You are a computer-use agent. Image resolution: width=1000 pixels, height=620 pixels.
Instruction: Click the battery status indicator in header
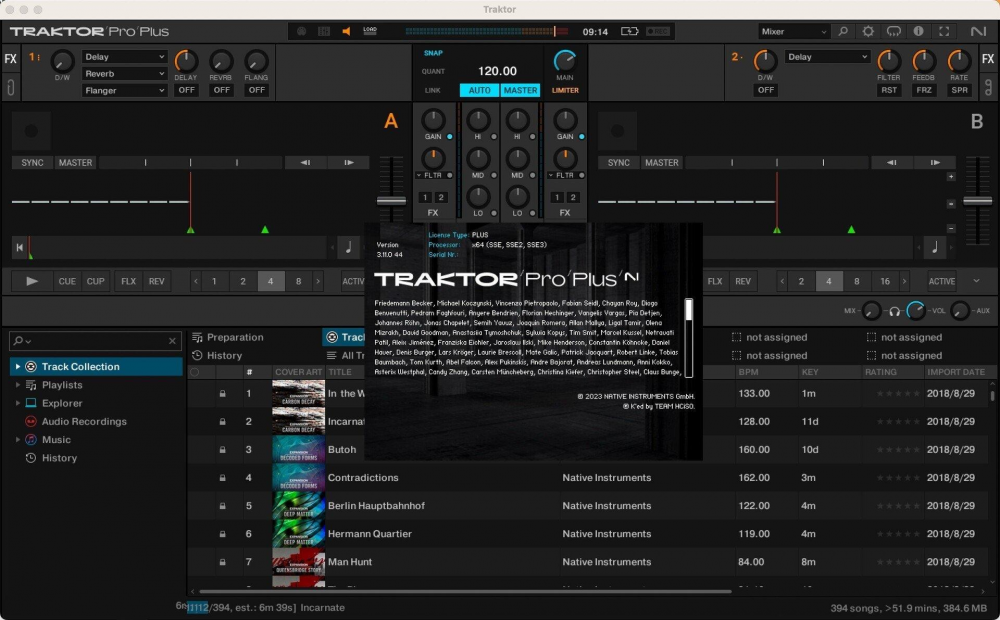click(629, 31)
